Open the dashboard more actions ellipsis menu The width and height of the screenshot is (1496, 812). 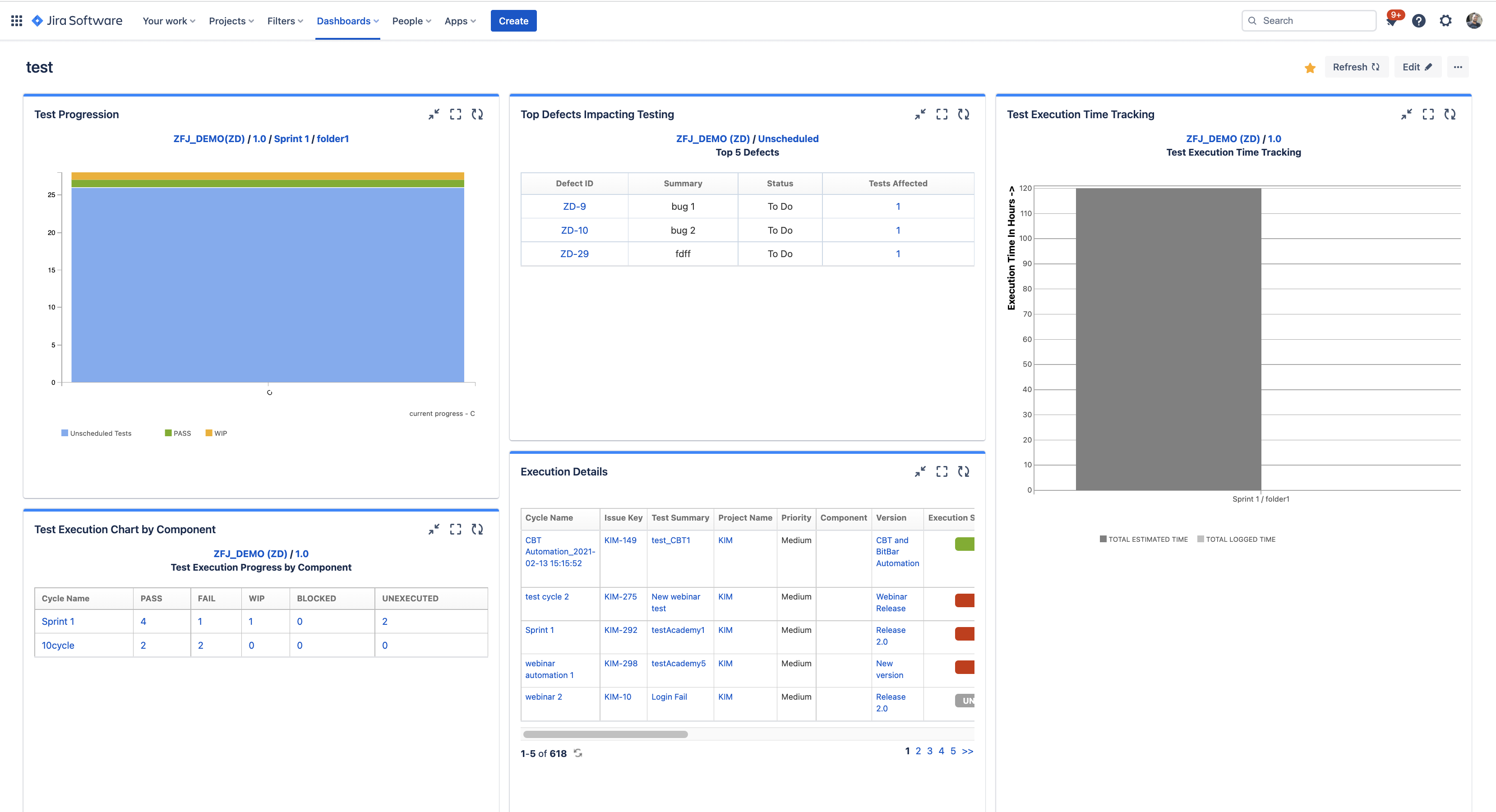point(1458,67)
